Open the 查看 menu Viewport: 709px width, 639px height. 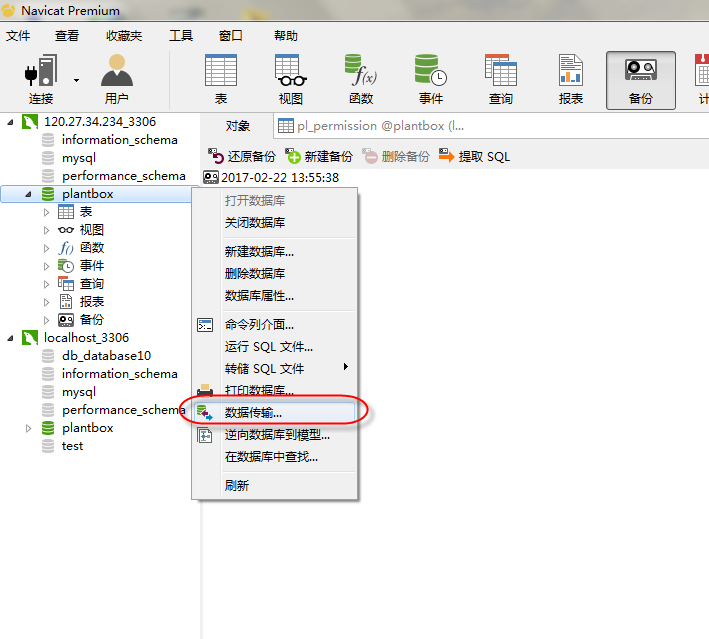(67, 36)
